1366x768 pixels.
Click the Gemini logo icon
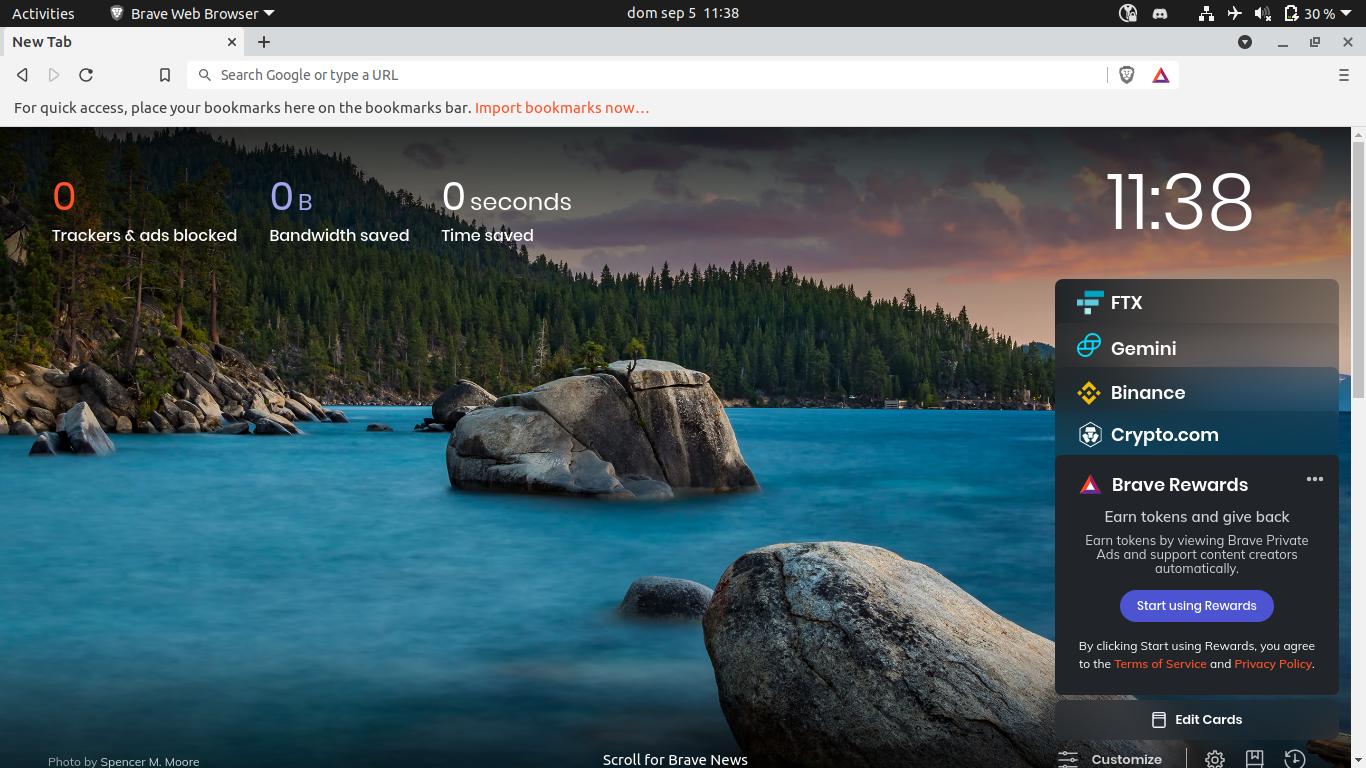[x=1089, y=346]
